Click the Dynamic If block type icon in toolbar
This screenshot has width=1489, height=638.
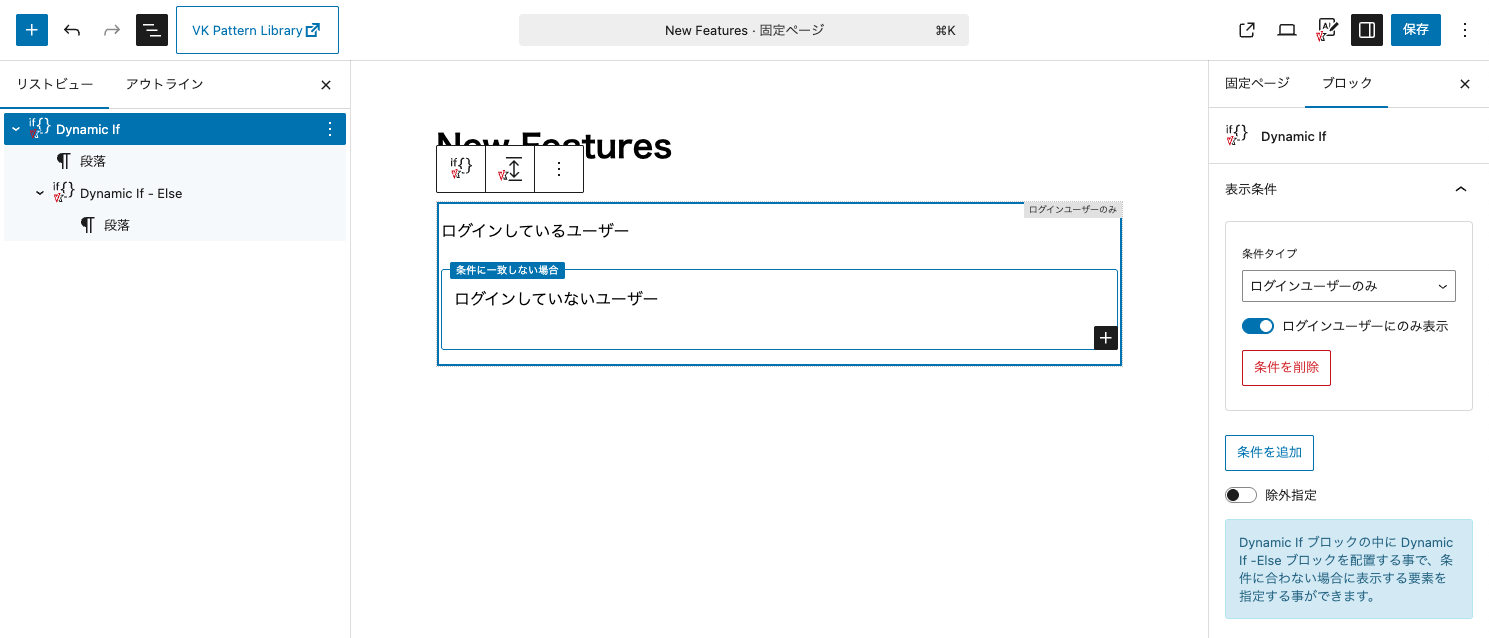[461, 169]
